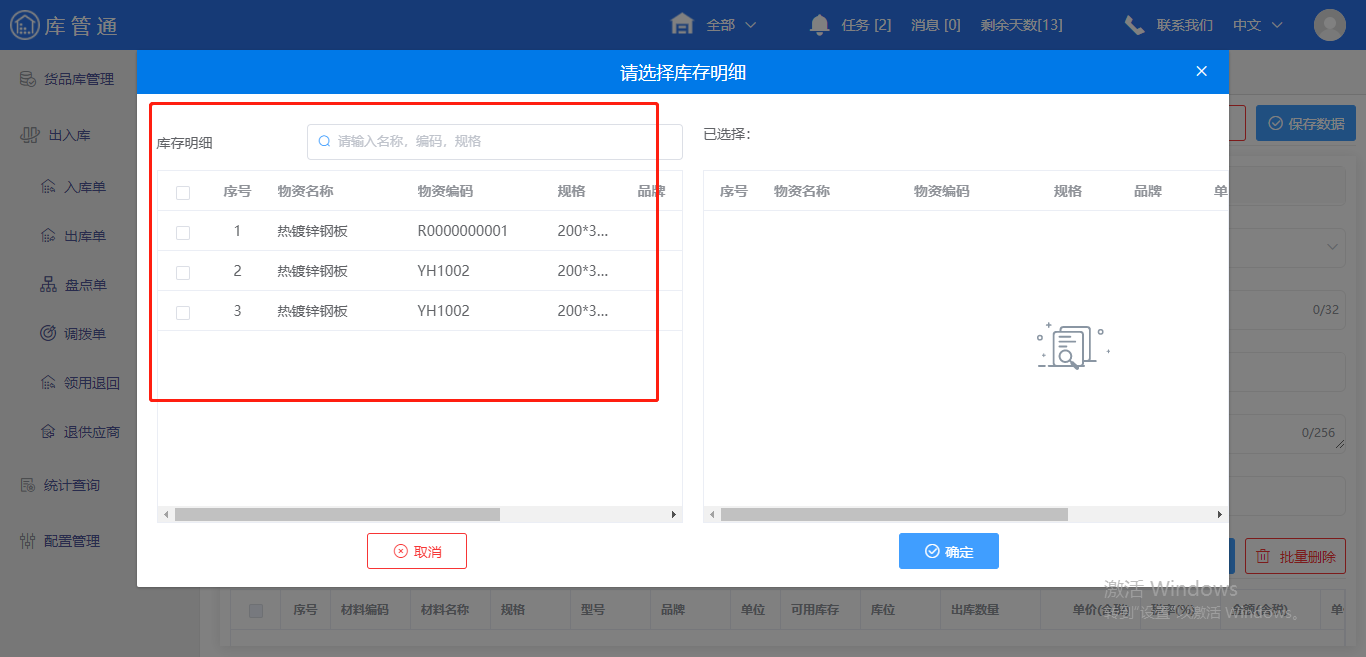The image size is (1366, 657).
Task: Click the 货品库管理 sidebar icon
Action: [28, 79]
